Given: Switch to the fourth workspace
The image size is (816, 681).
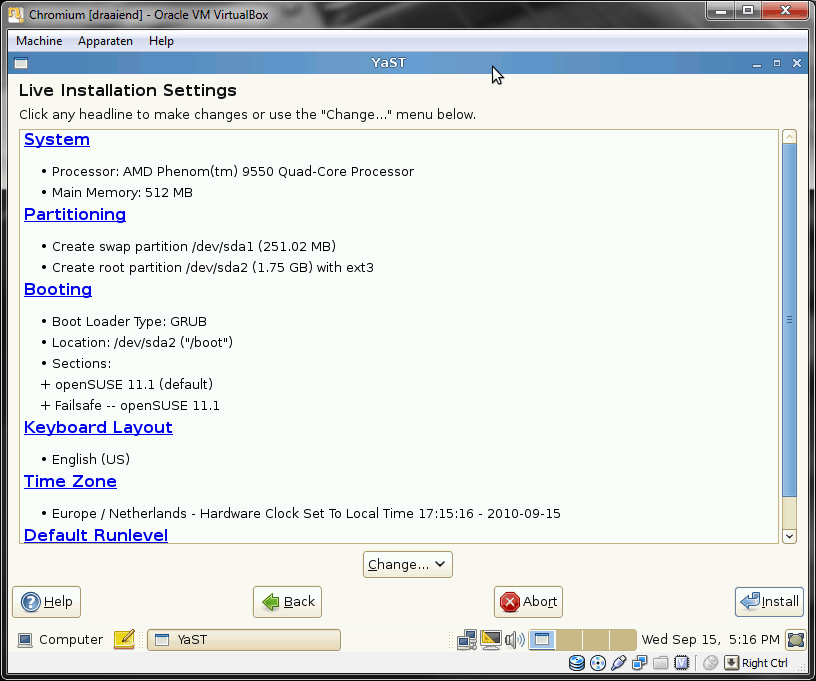Looking at the screenshot, I should click(623, 640).
